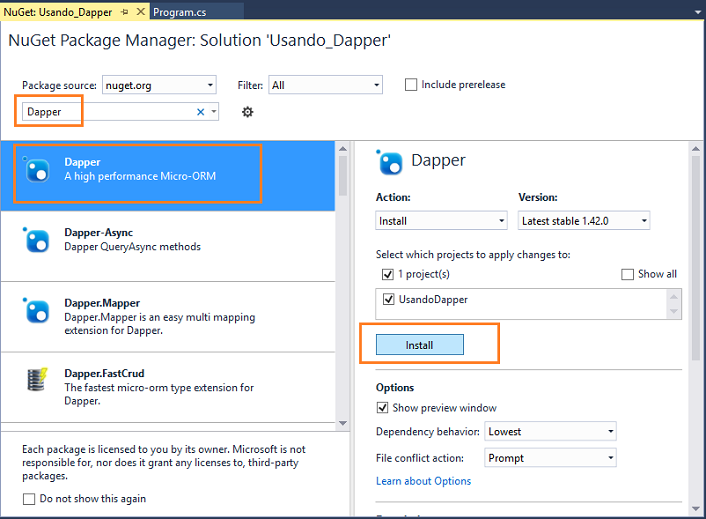Click the Dapper-Async package icon
706x519 pixels.
click(x=36, y=239)
